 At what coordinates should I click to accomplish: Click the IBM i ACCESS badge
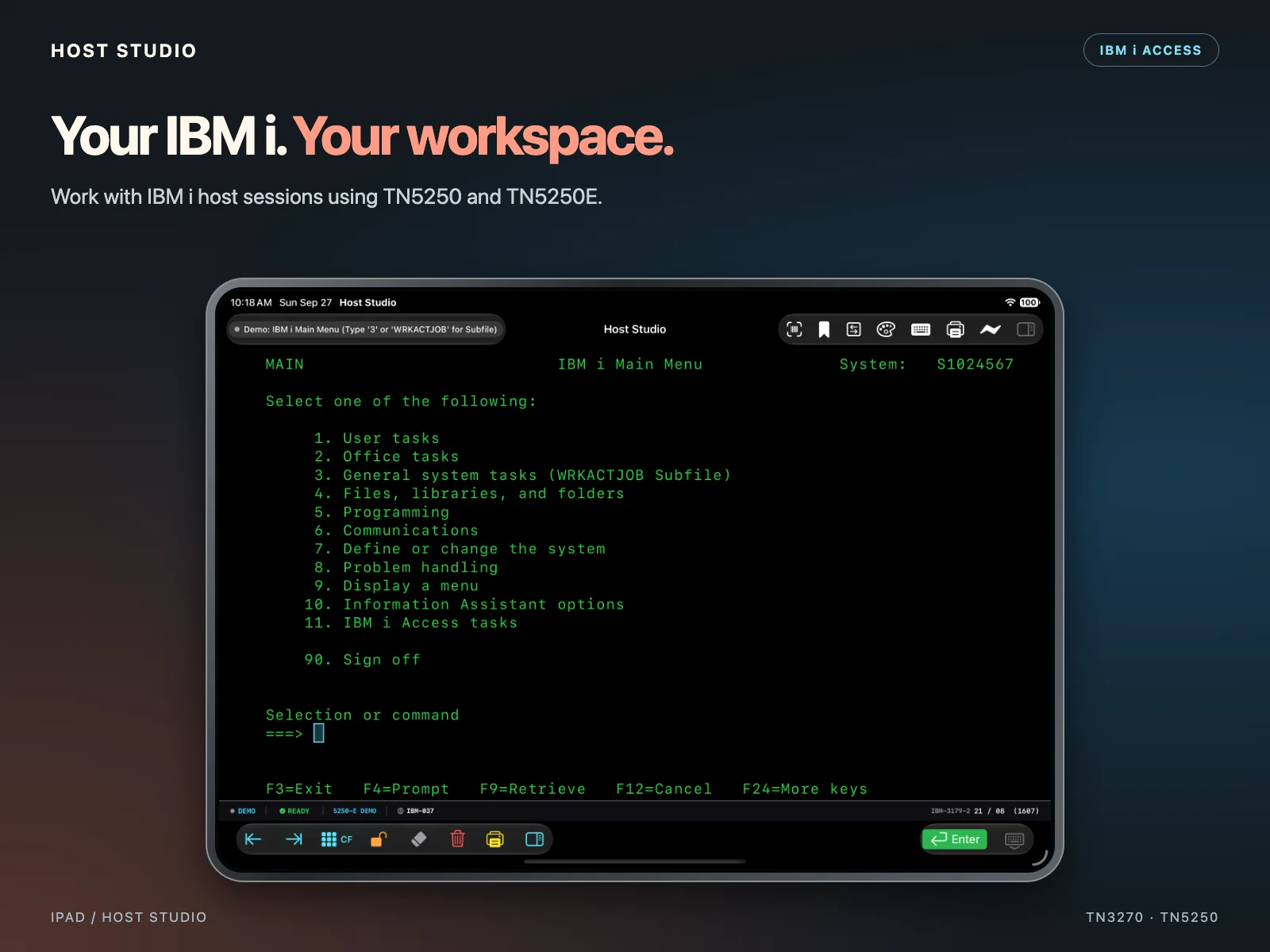tap(1151, 50)
